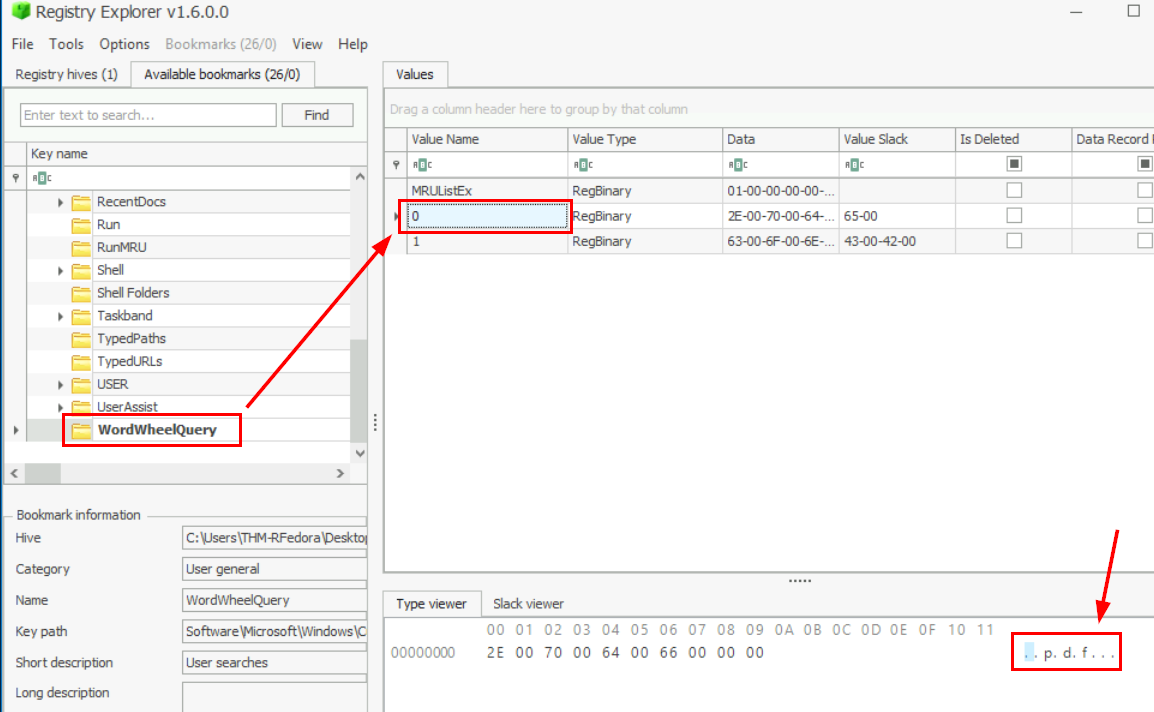Switch to the Slack viewer tab

point(528,604)
